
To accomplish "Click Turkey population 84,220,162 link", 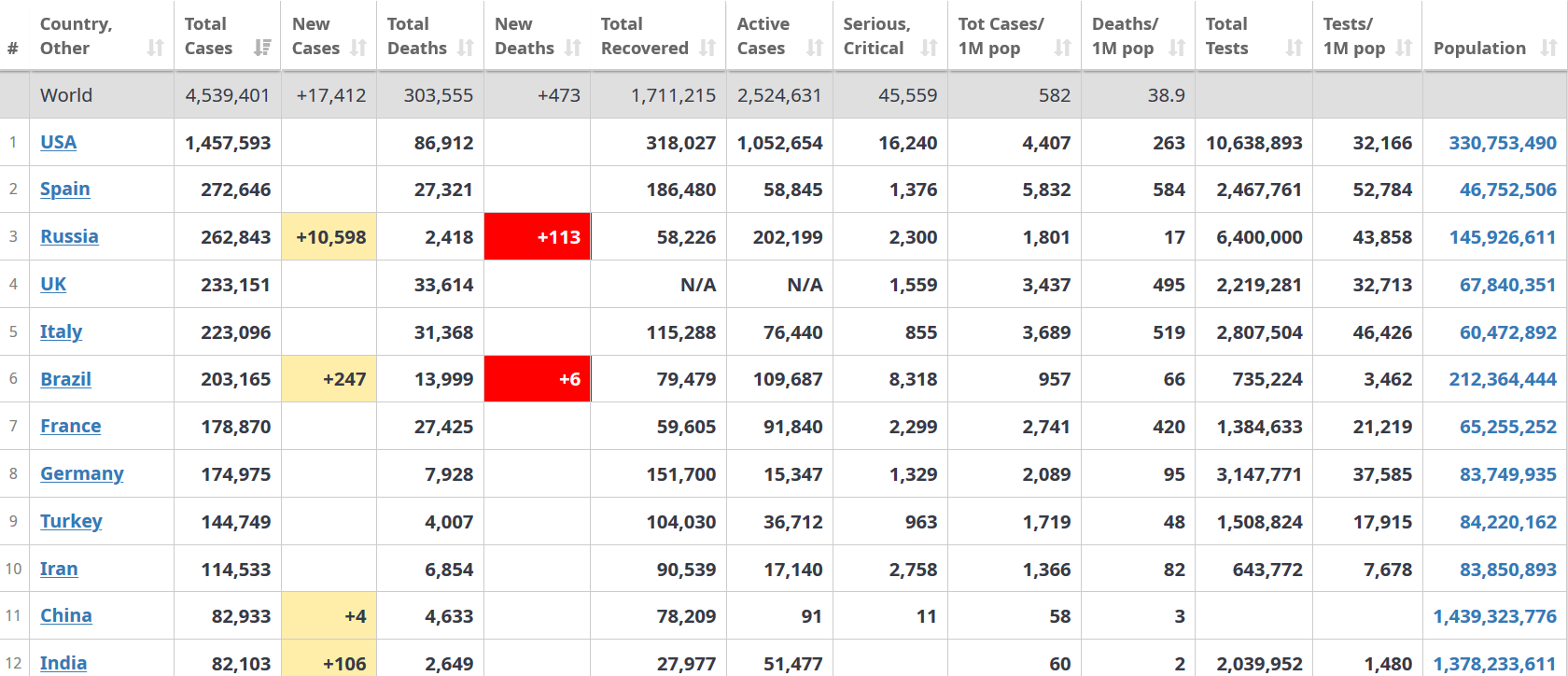I will [x=1508, y=522].
